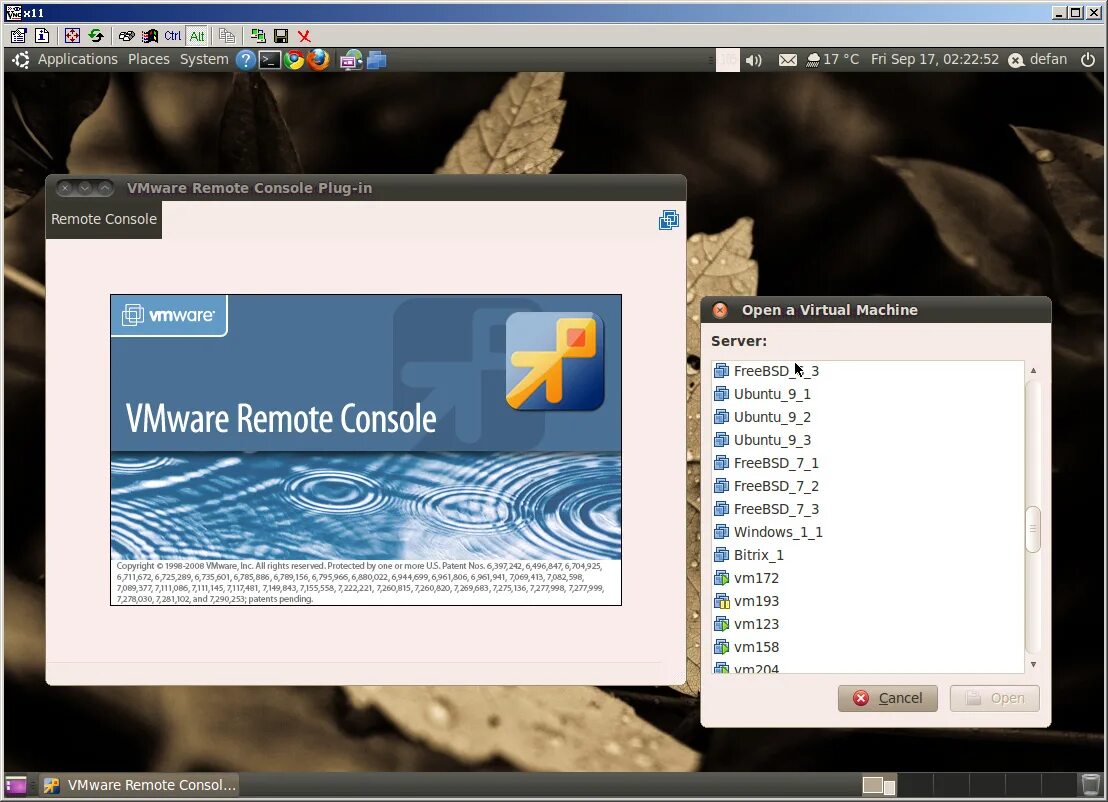
Task: Roll up VMware Remote Console Plug-in window
Action: [105, 188]
